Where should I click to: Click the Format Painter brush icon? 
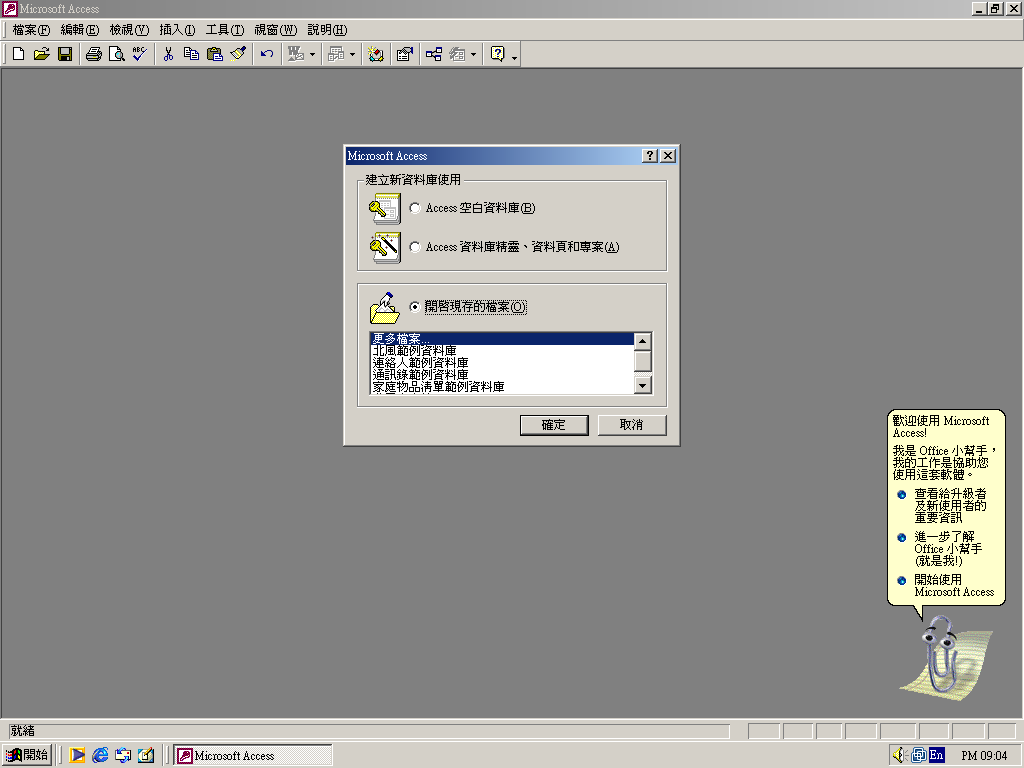point(238,54)
